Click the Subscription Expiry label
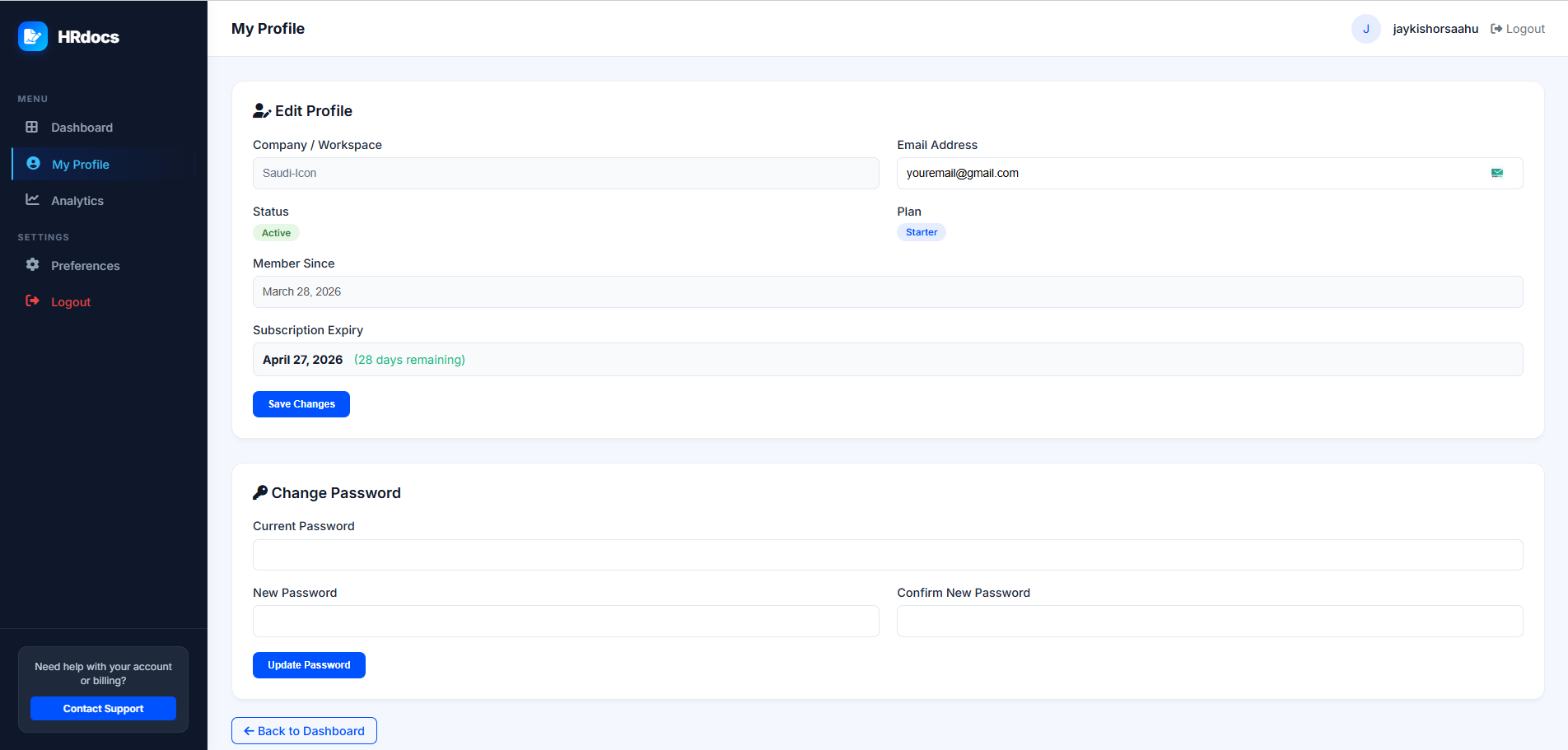The image size is (1568, 750). tap(308, 330)
